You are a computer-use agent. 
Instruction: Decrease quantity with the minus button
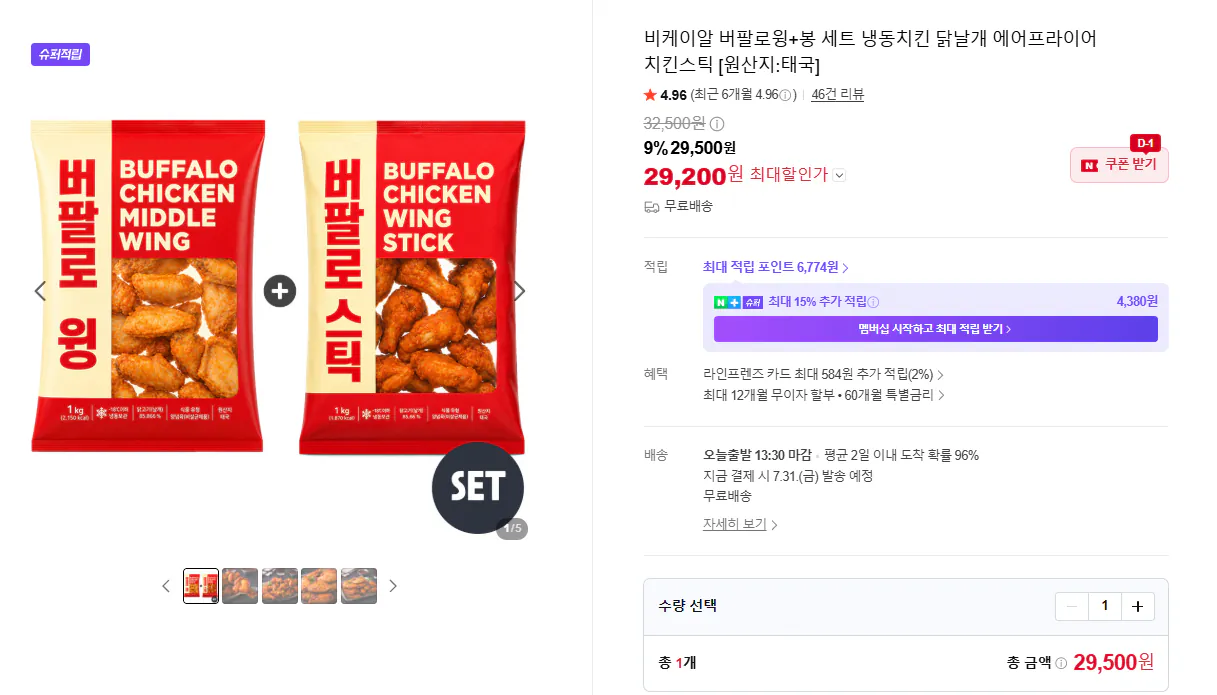[1072, 606]
